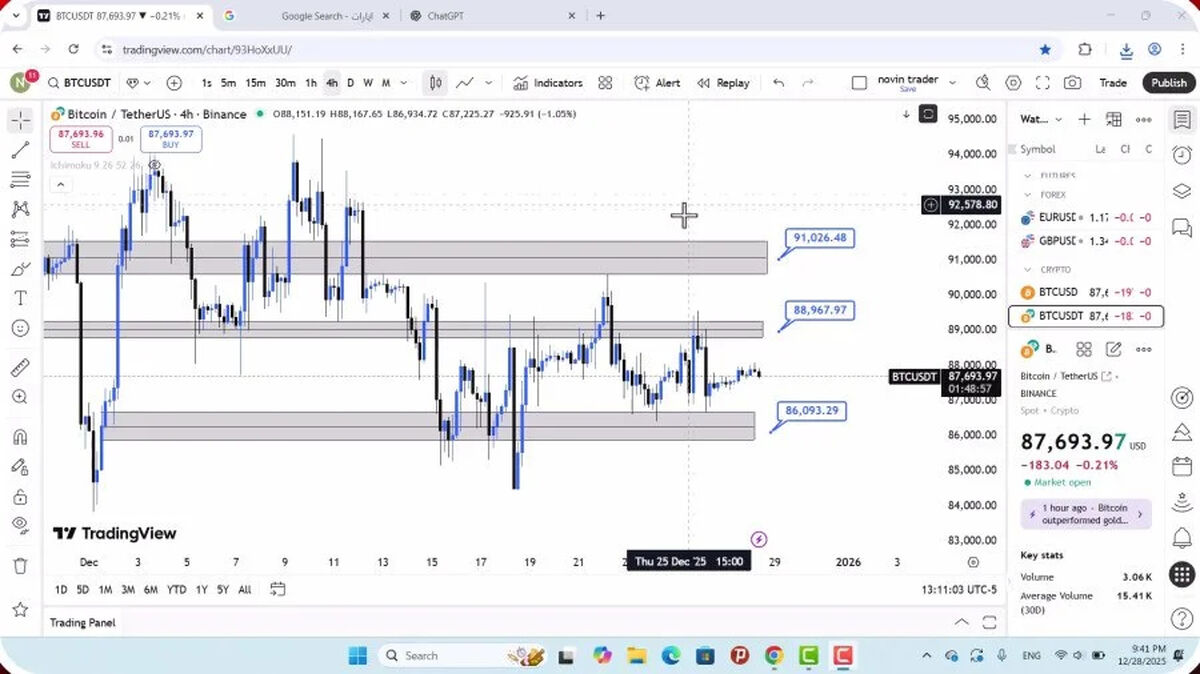Open the notifications bell icon
1200x674 pixels.
[1182, 539]
